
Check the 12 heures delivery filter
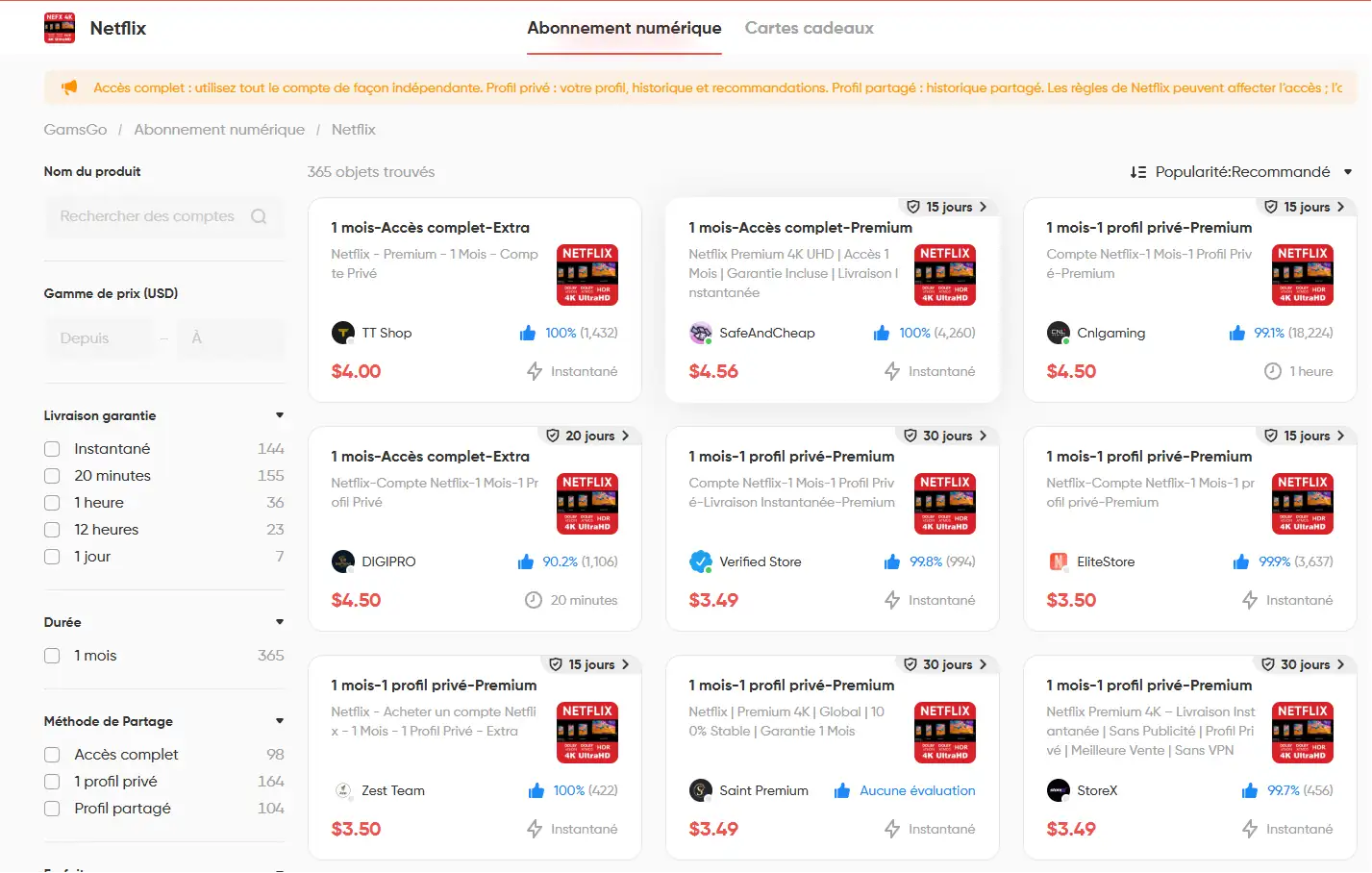pos(52,530)
